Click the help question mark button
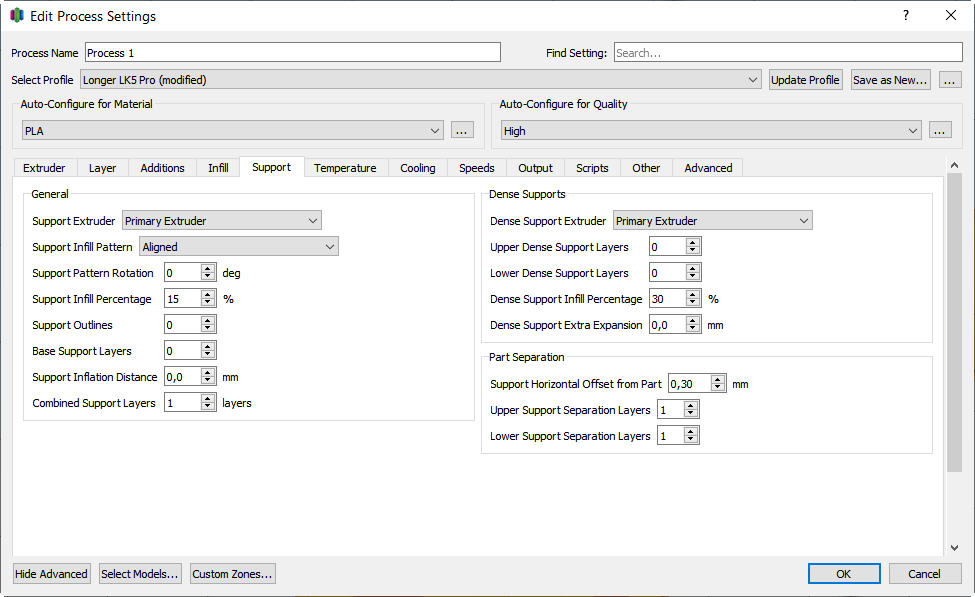Screen dimensions: 975x597 906,16
